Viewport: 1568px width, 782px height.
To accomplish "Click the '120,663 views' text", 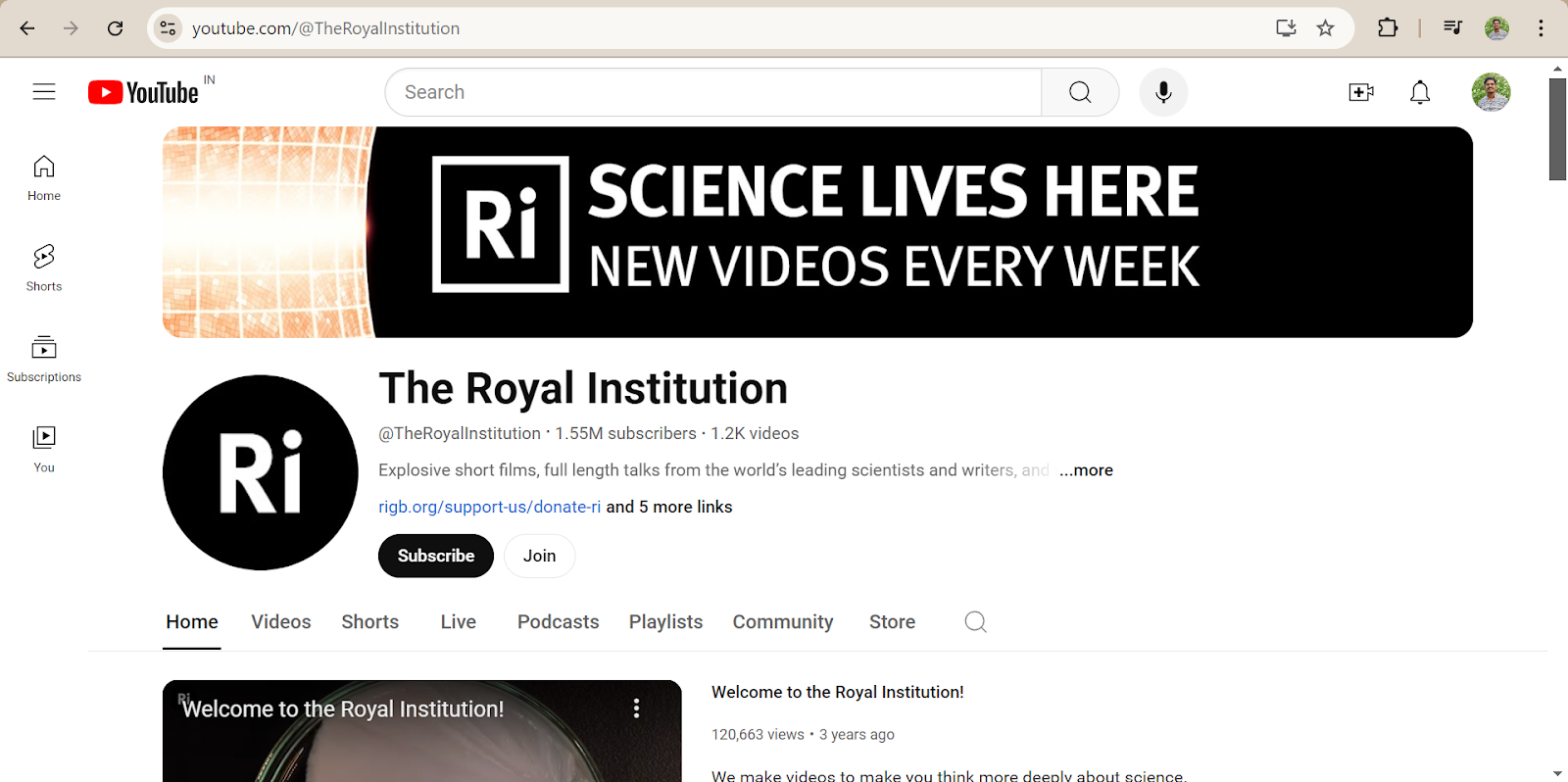I will (x=758, y=735).
